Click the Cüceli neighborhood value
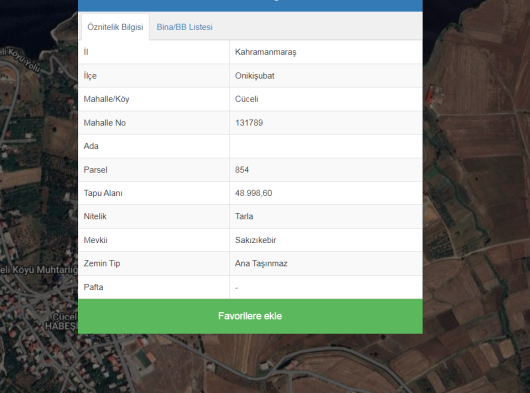The width and height of the screenshot is (530, 393). coord(246,99)
